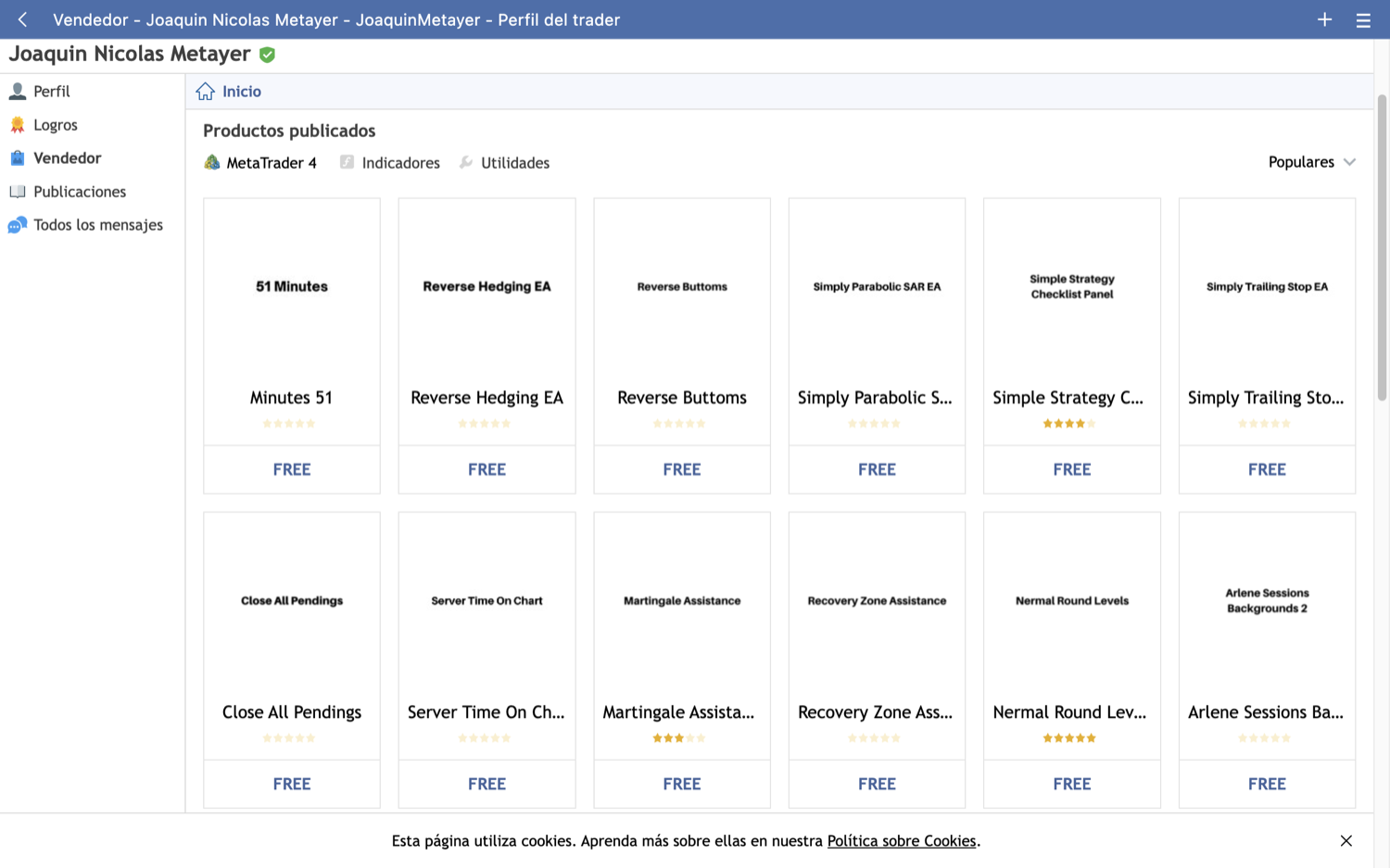Switch to the Indicadores filter
This screenshot has height=868, width=1390.
click(x=390, y=163)
